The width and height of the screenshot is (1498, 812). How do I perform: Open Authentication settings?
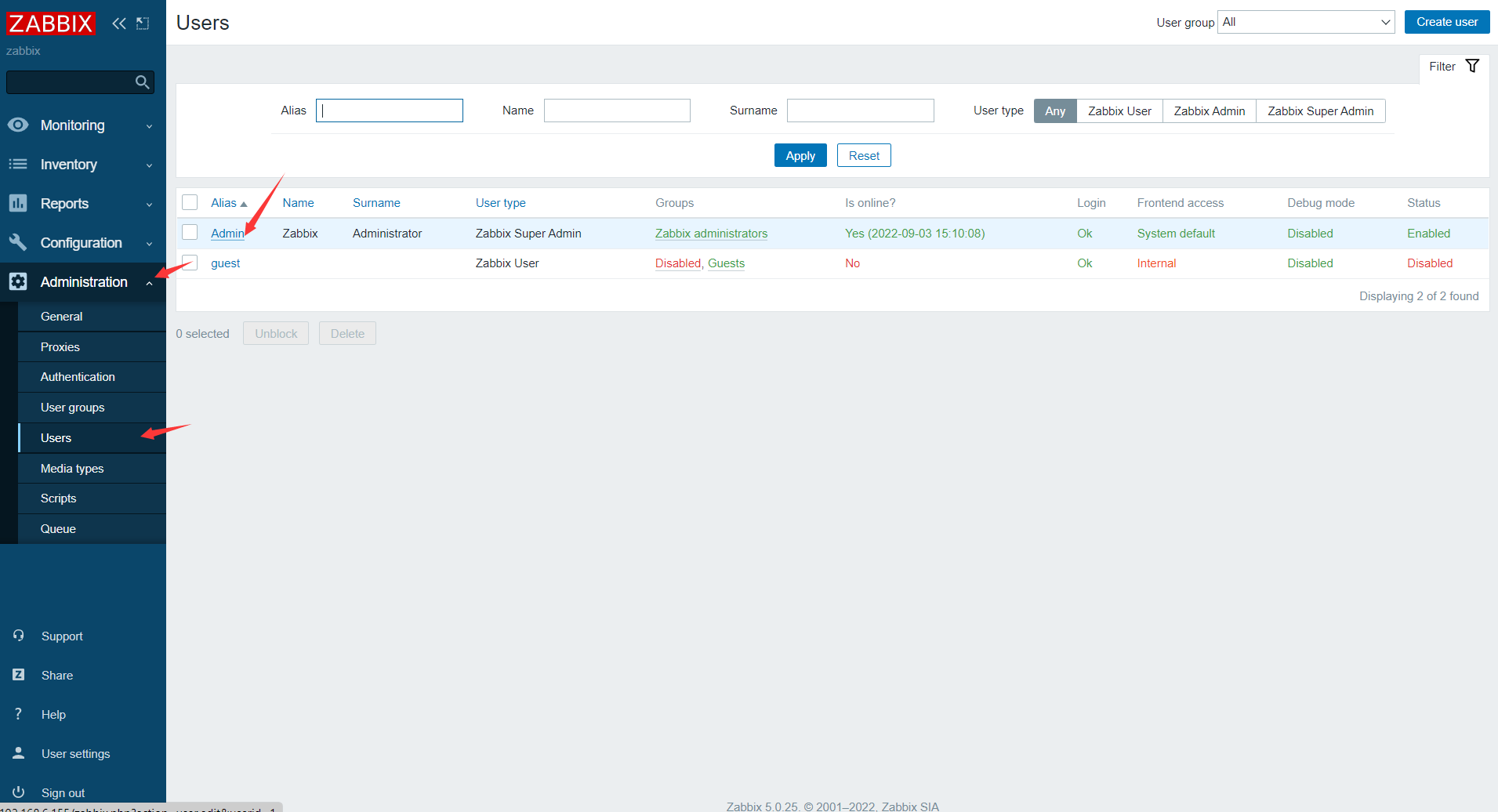tap(92, 377)
